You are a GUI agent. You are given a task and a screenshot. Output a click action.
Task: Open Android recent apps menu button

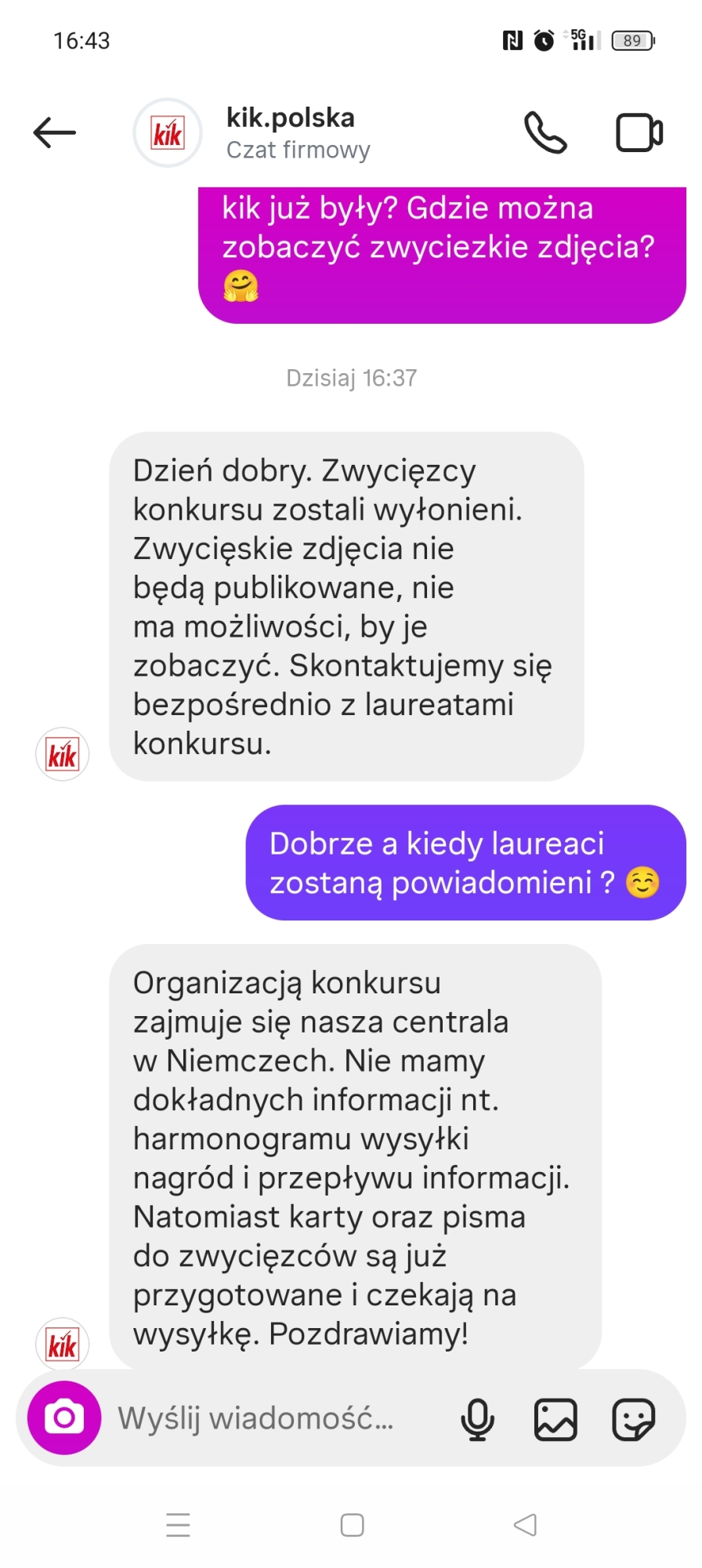(x=179, y=1525)
